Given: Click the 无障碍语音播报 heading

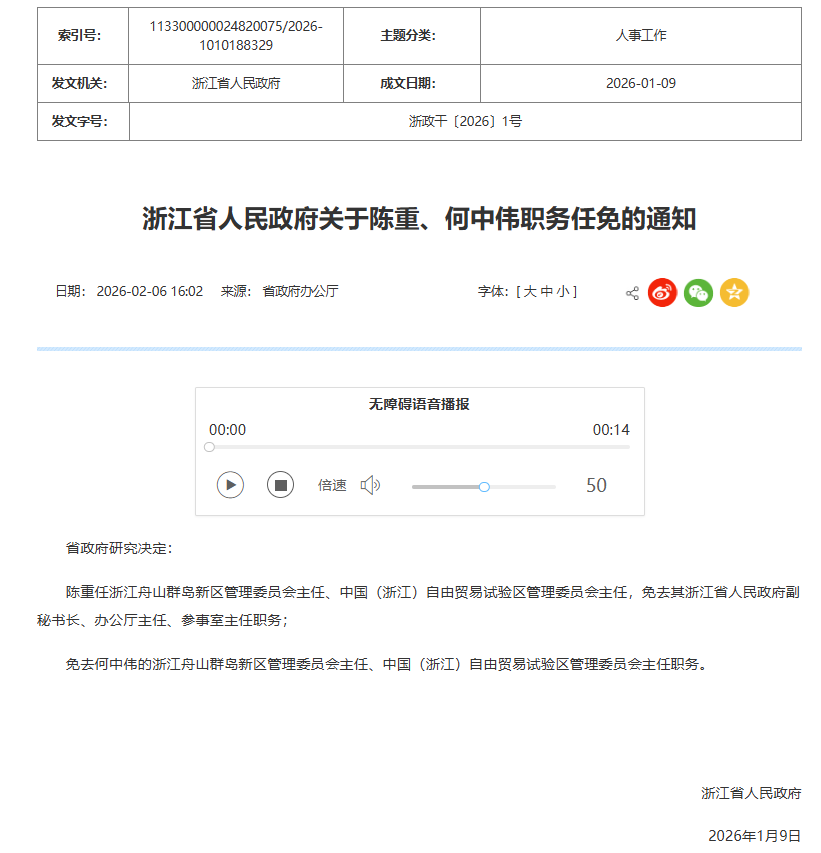Looking at the screenshot, I should pos(419,404).
